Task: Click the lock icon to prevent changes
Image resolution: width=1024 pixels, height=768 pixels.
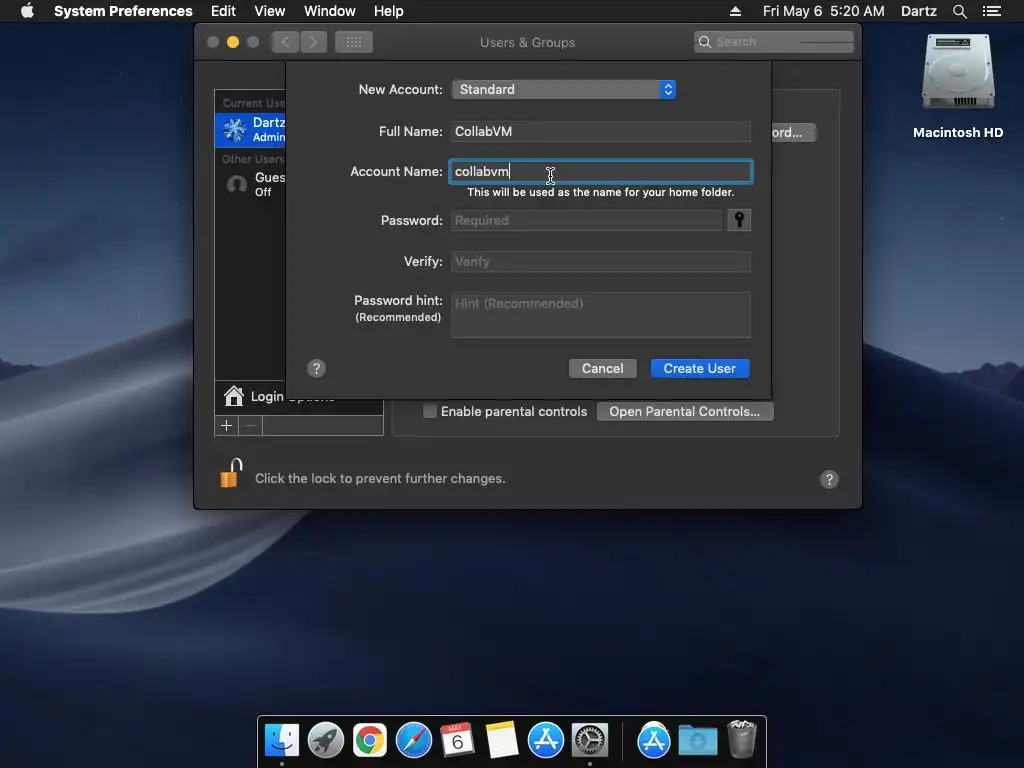Action: [x=231, y=473]
